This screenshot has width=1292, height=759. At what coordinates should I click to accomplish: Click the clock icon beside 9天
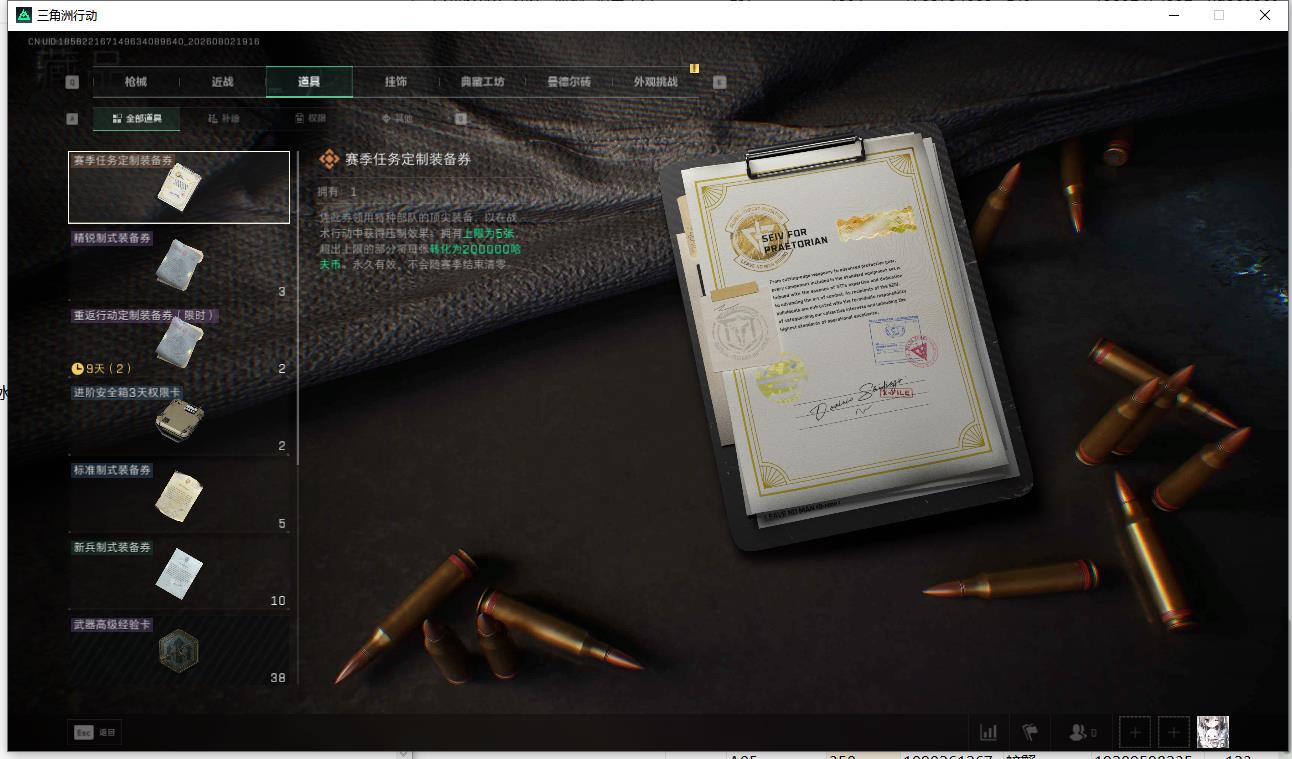77,368
